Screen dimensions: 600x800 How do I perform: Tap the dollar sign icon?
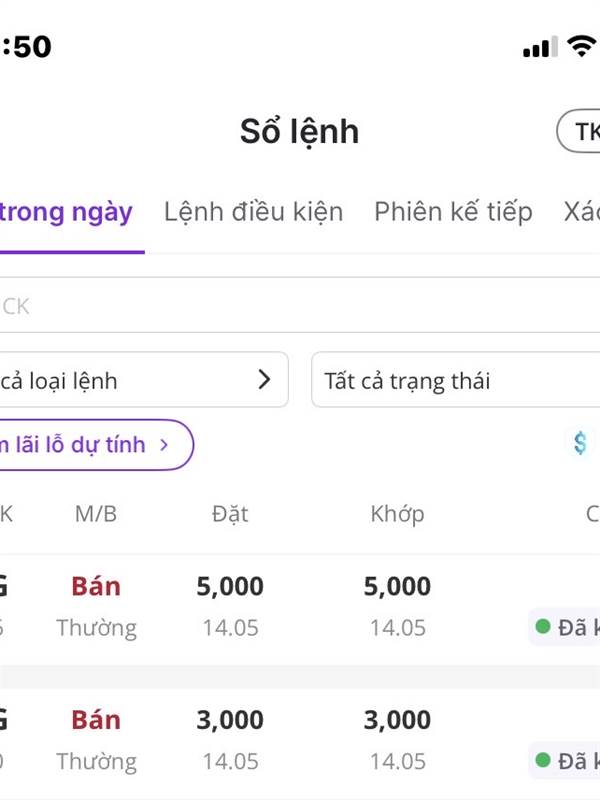pyautogui.click(x=580, y=443)
